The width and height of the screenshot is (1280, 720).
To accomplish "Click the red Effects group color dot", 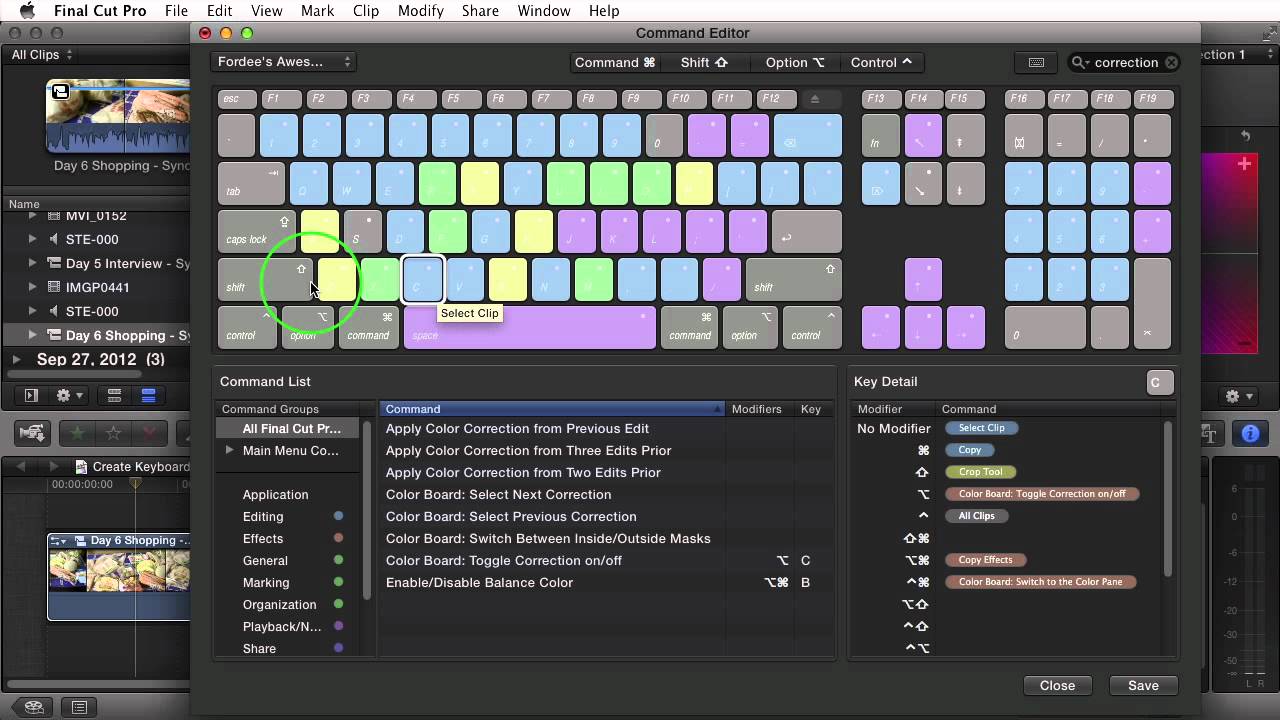I will [339, 538].
